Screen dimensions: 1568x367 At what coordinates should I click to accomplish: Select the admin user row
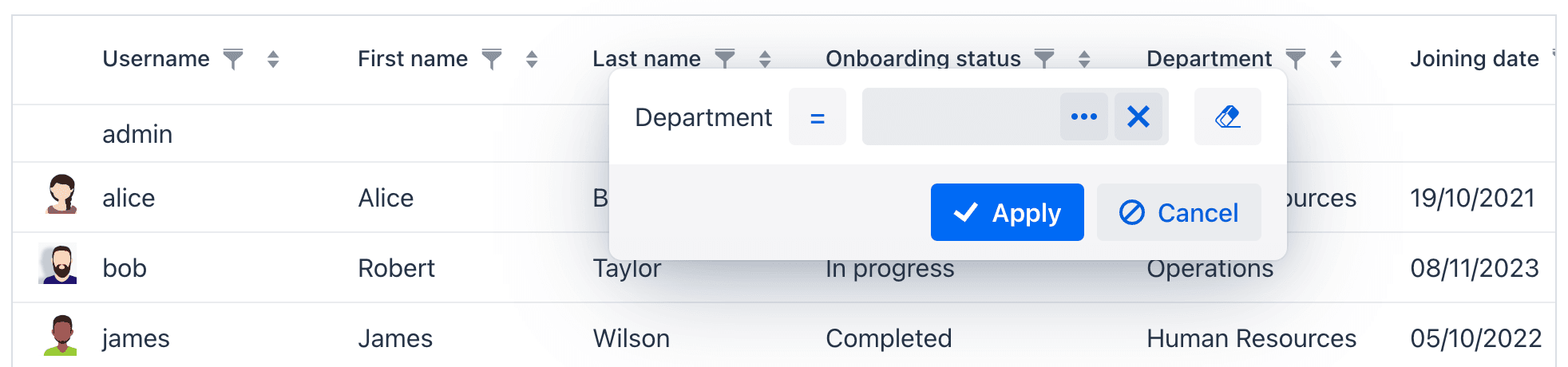137,134
